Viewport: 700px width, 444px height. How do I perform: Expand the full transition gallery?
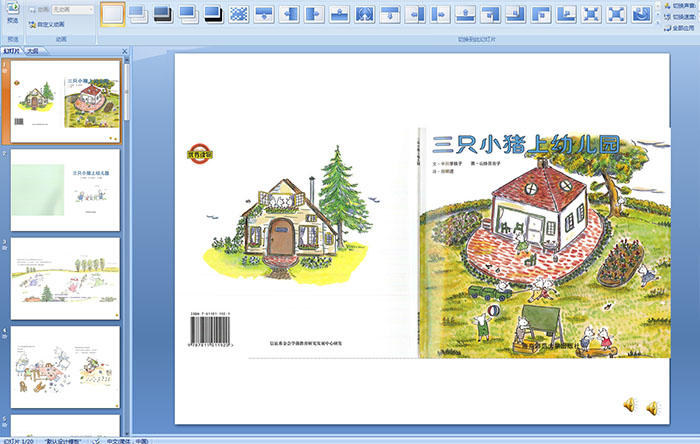point(658,23)
